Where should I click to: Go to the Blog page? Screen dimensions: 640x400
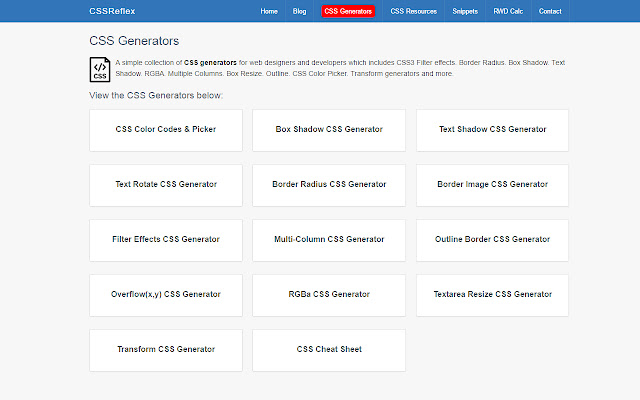(299, 11)
